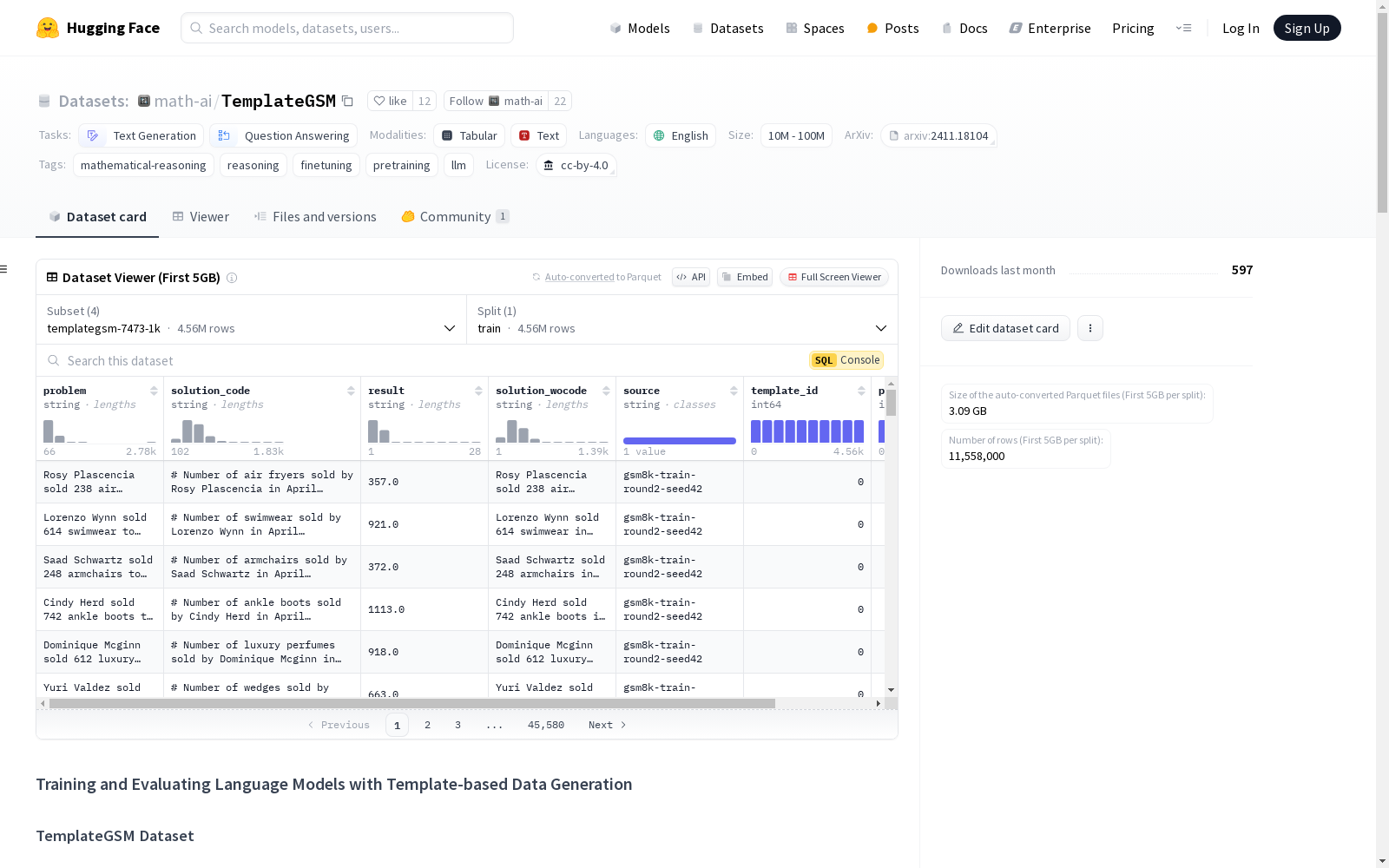Open the SQL Console

(846, 360)
